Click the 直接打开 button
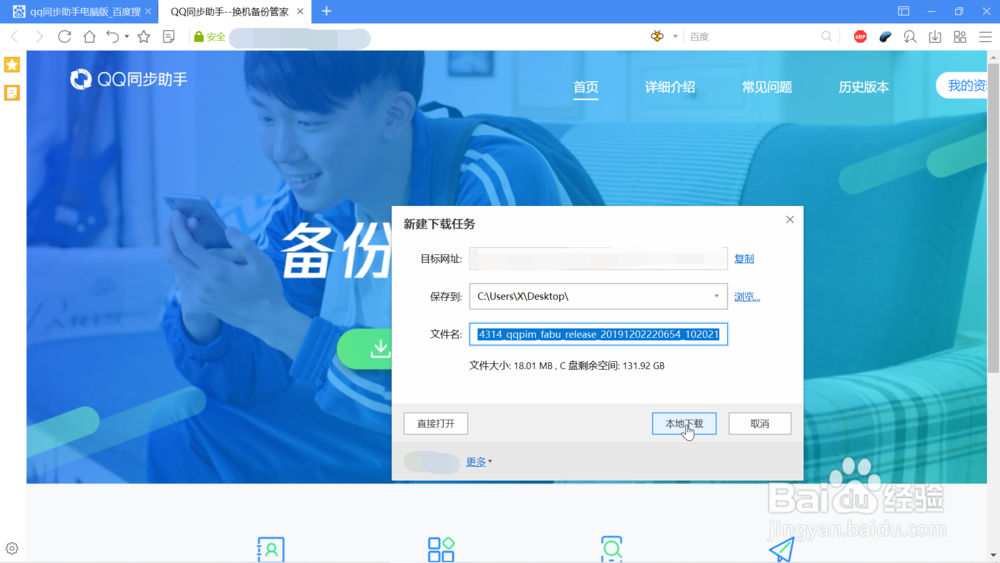Screen dimensions: 1000x563 tap(436, 423)
